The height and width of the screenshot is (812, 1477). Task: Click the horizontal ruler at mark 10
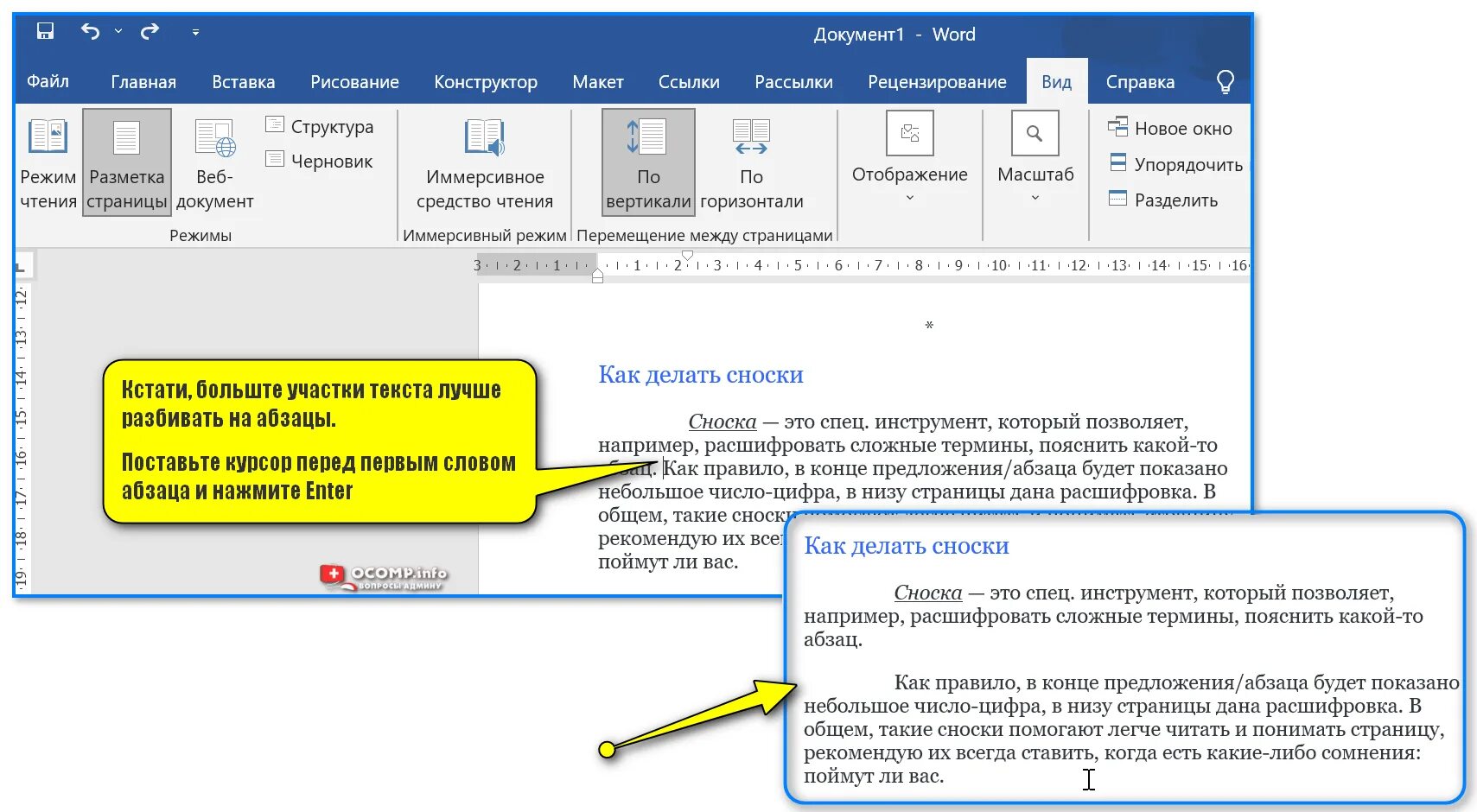click(x=999, y=265)
